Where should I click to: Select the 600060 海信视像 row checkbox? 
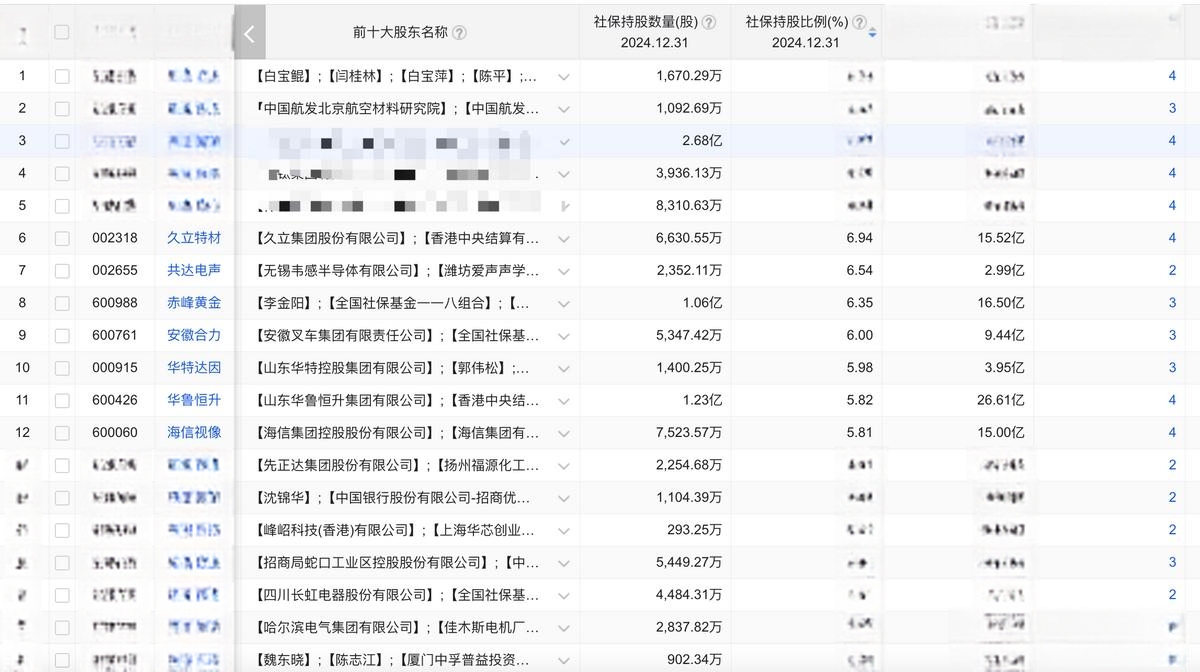click(62, 433)
